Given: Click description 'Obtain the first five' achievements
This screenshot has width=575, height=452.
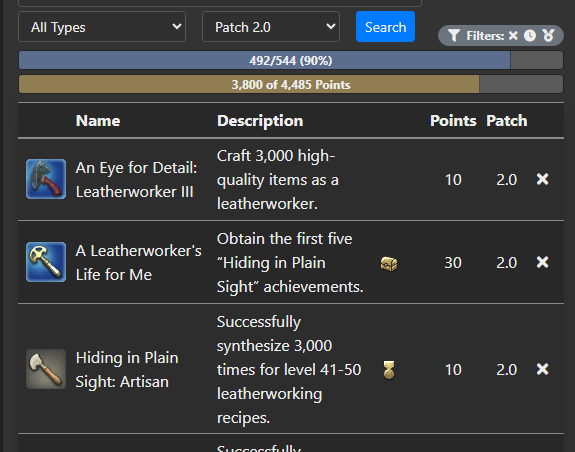Looking at the screenshot, I should (x=290, y=262).
